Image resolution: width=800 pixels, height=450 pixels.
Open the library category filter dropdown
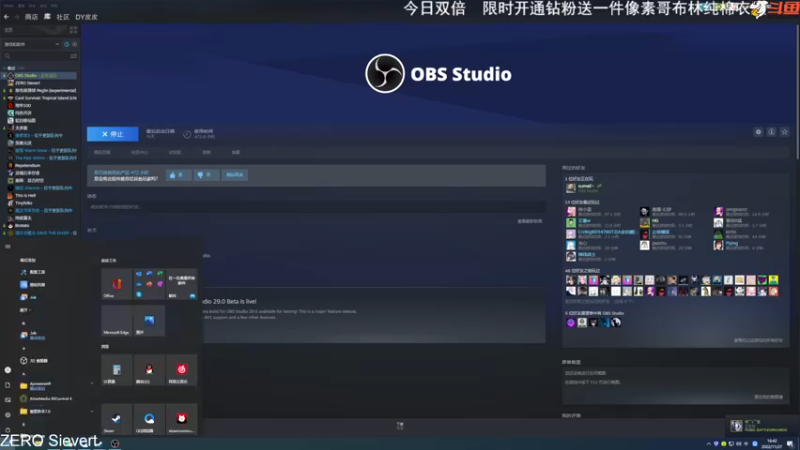point(32,44)
